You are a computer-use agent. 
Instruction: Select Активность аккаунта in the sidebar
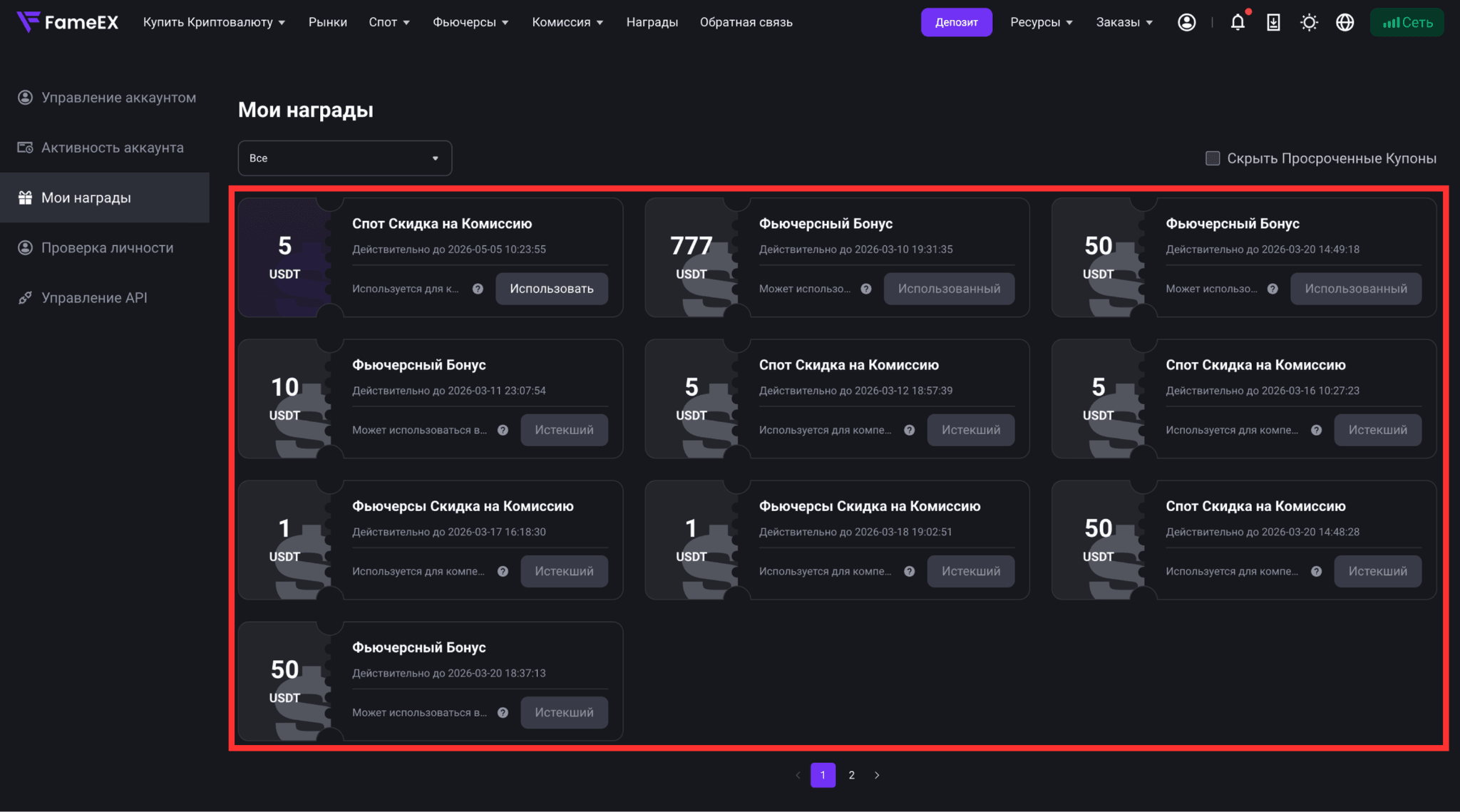(105, 148)
